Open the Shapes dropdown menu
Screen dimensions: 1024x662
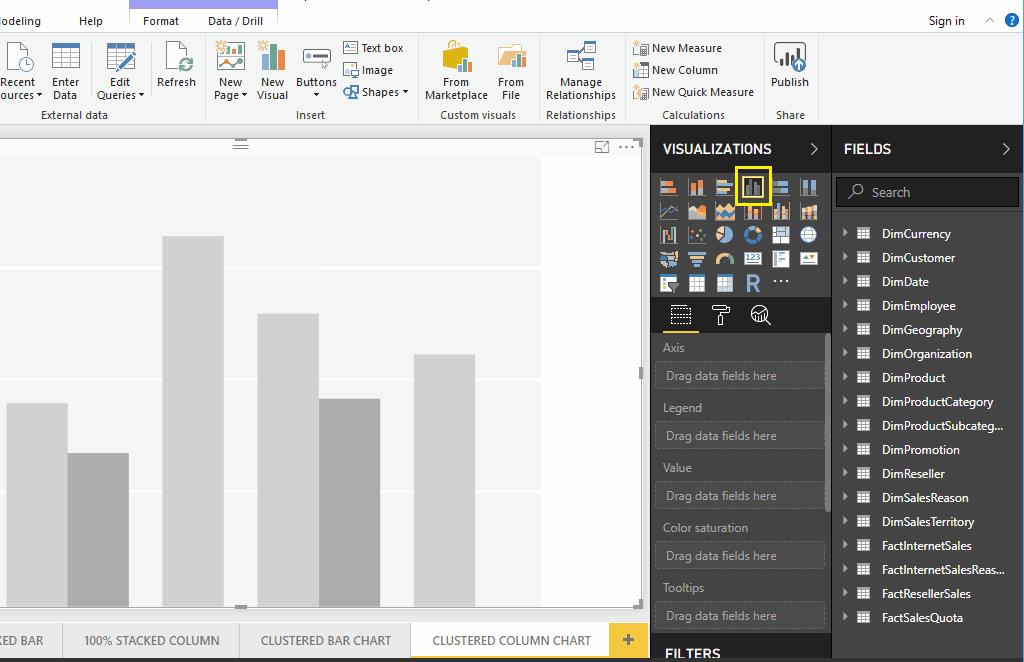click(x=376, y=92)
